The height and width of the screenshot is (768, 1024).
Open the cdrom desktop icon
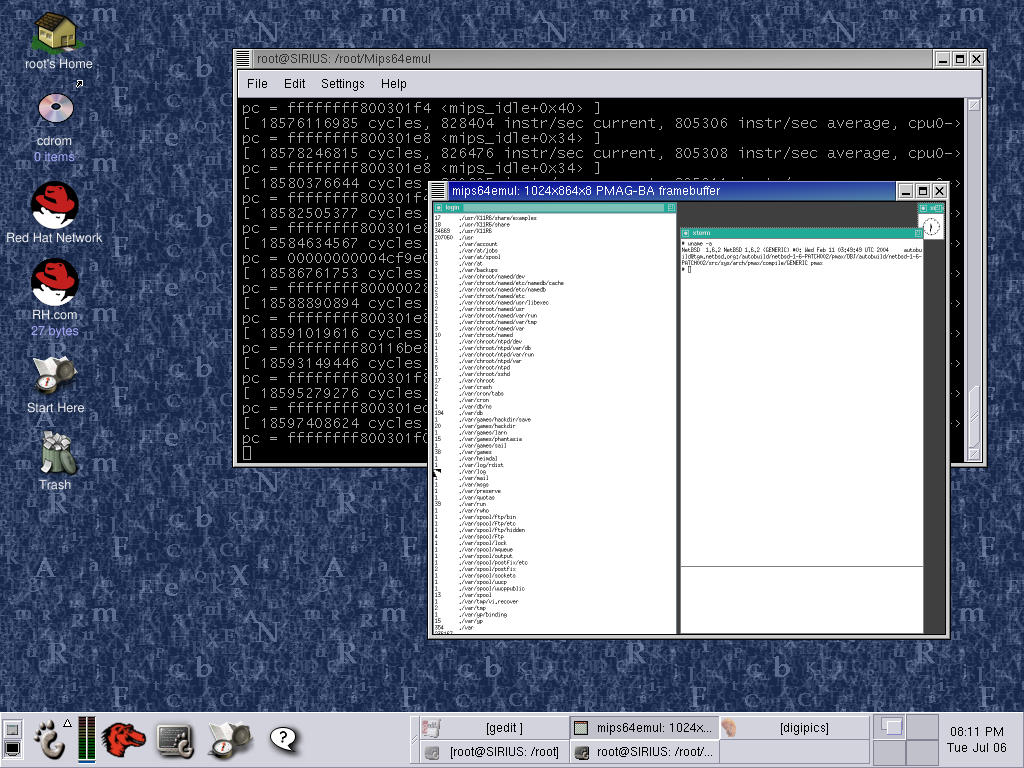(x=55, y=110)
